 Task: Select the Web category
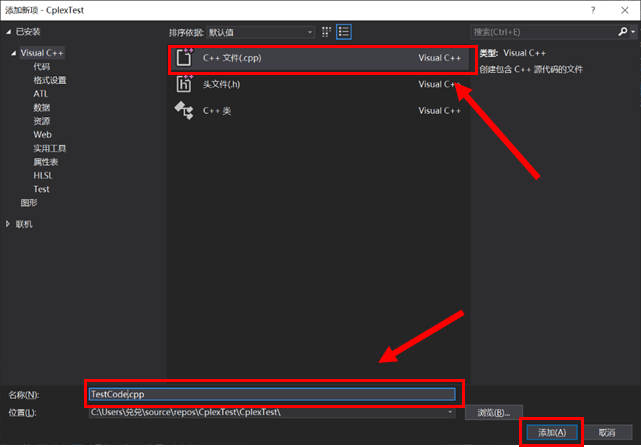(x=43, y=135)
